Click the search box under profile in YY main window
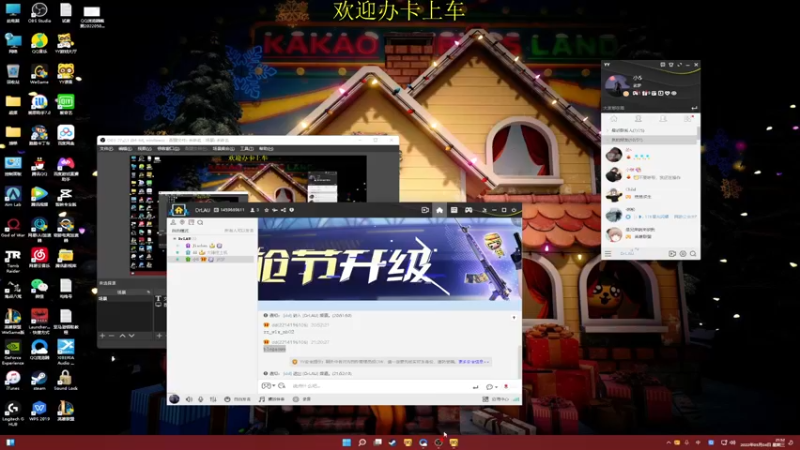800x450 pixels. coord(646,108)
